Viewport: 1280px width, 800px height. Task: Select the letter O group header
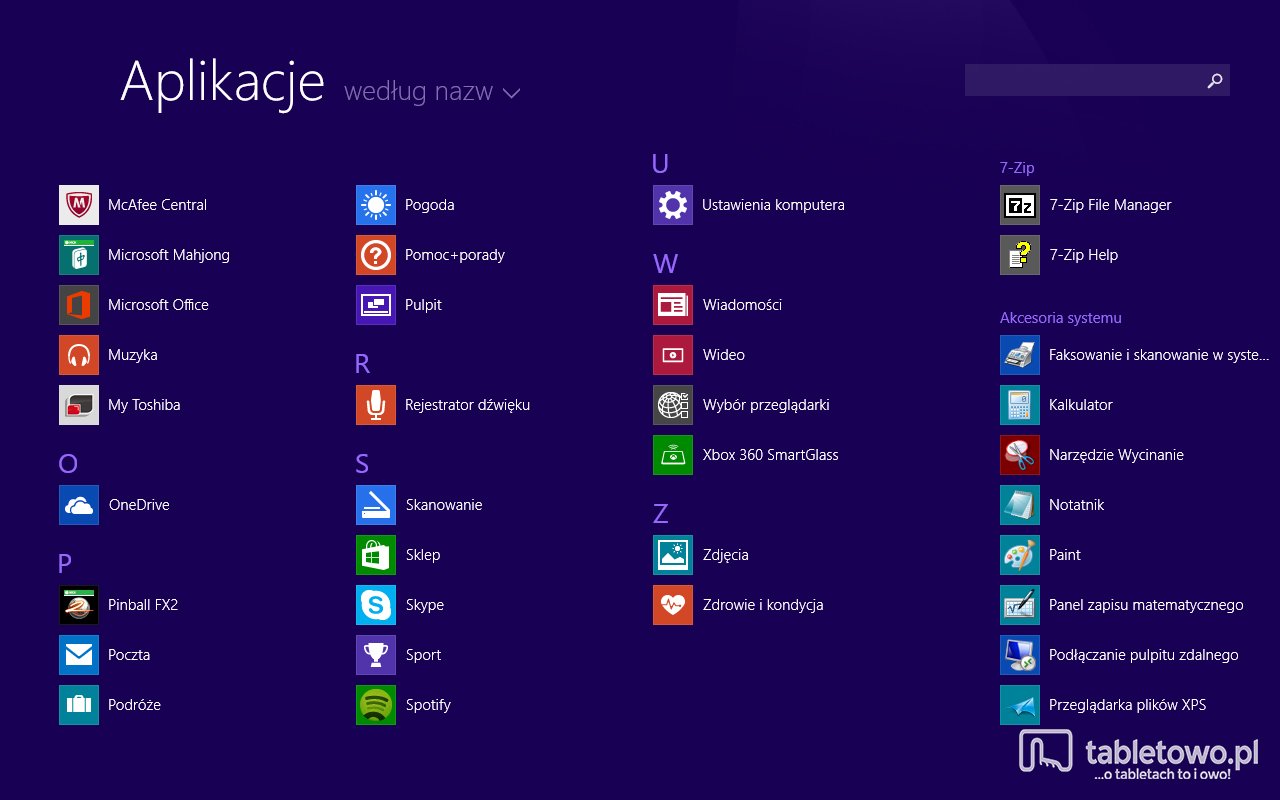coord(68,463)
